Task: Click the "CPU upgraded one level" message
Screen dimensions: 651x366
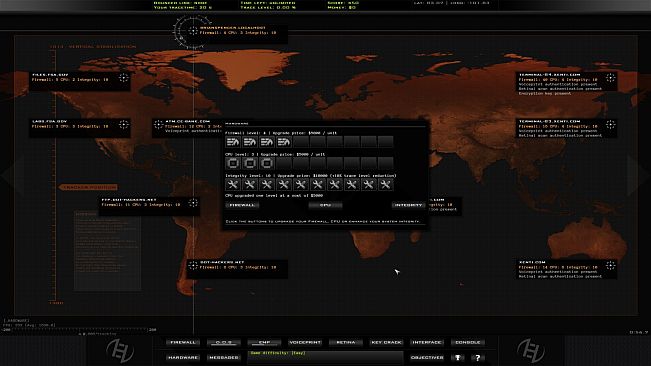Action: (x=274, y=195)
